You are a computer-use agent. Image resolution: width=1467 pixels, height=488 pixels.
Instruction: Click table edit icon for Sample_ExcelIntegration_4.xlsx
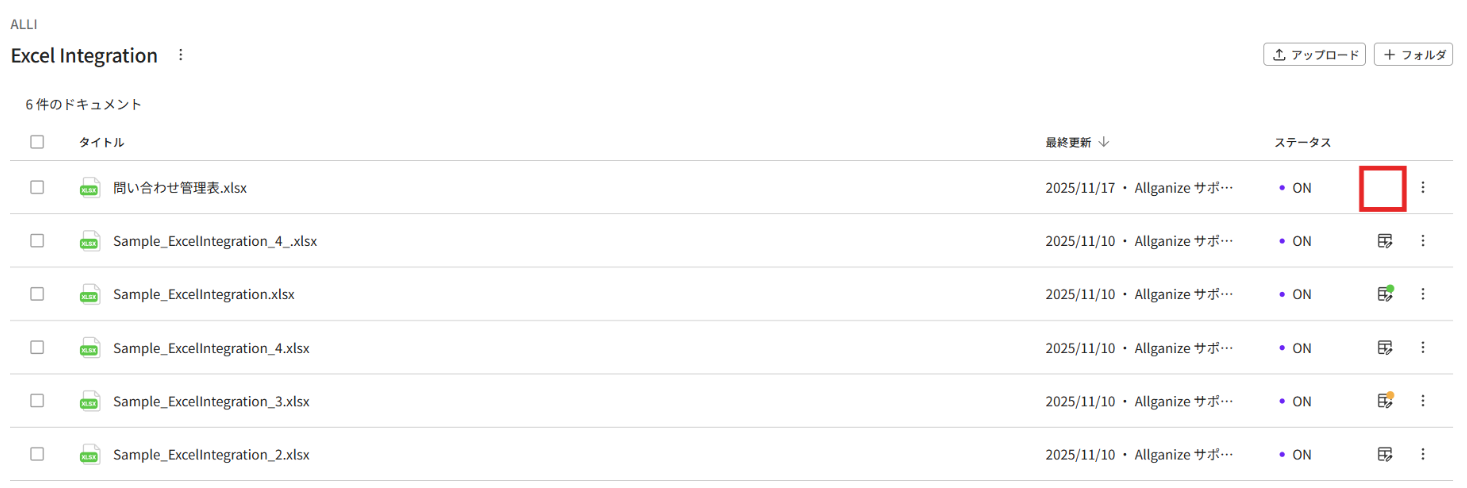[1384, 348]
